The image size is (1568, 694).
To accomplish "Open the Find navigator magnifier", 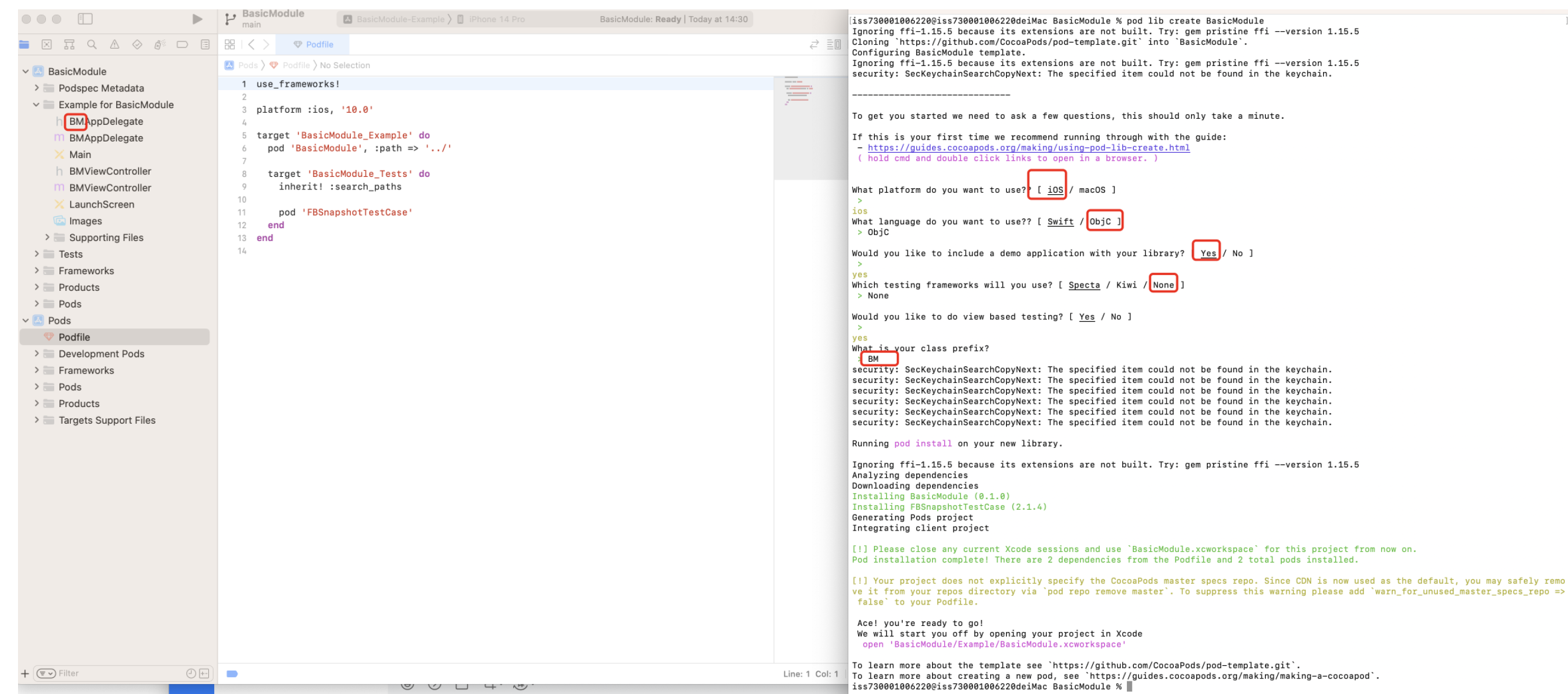I will click(92, 45).
